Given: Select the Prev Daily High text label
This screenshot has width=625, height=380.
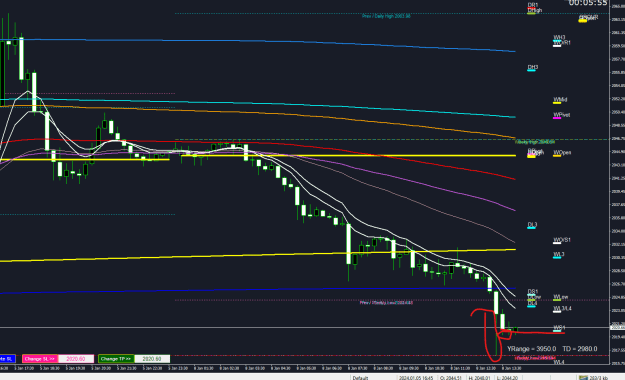Looking at the screenshot, I should pyautogui.click(x=386, y=16).
